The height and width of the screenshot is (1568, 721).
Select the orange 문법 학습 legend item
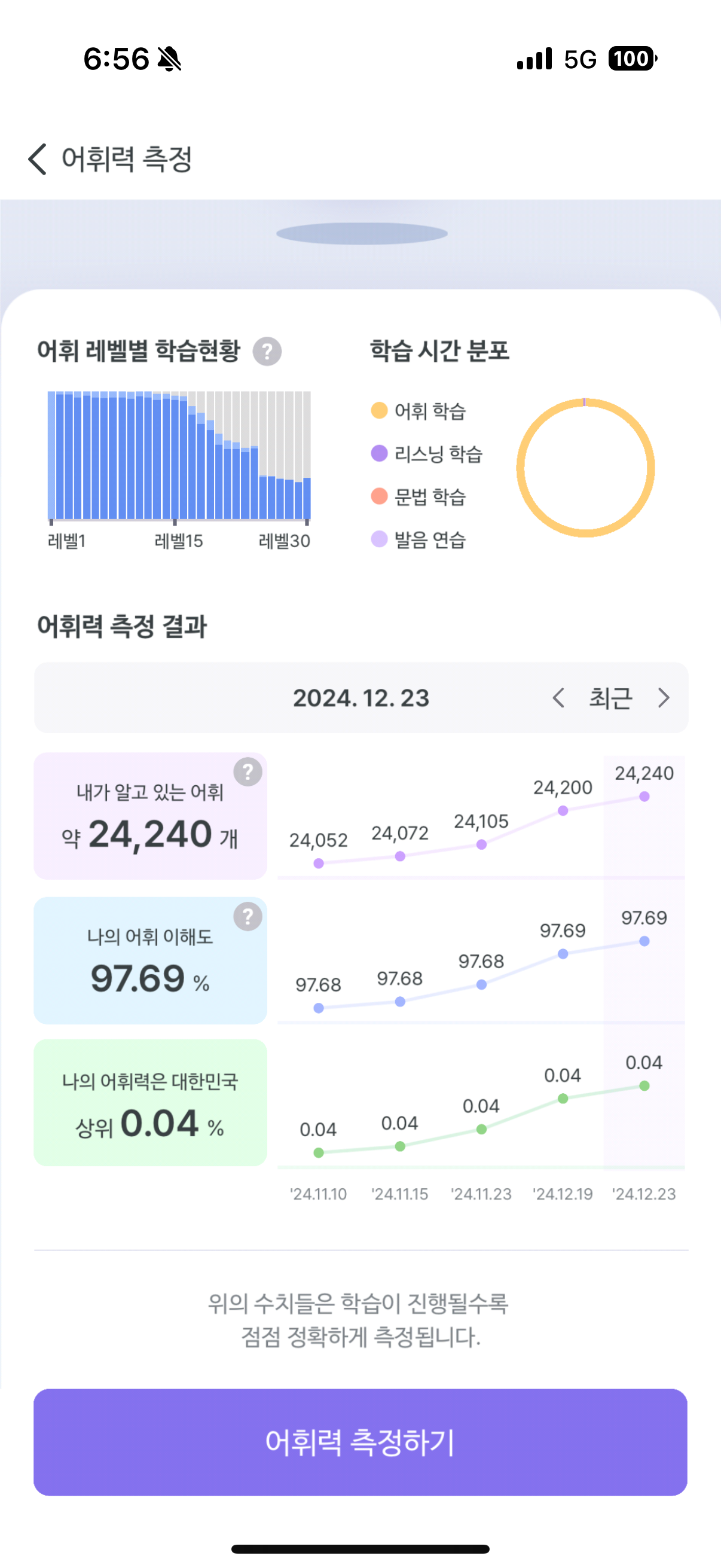point(418,496)
